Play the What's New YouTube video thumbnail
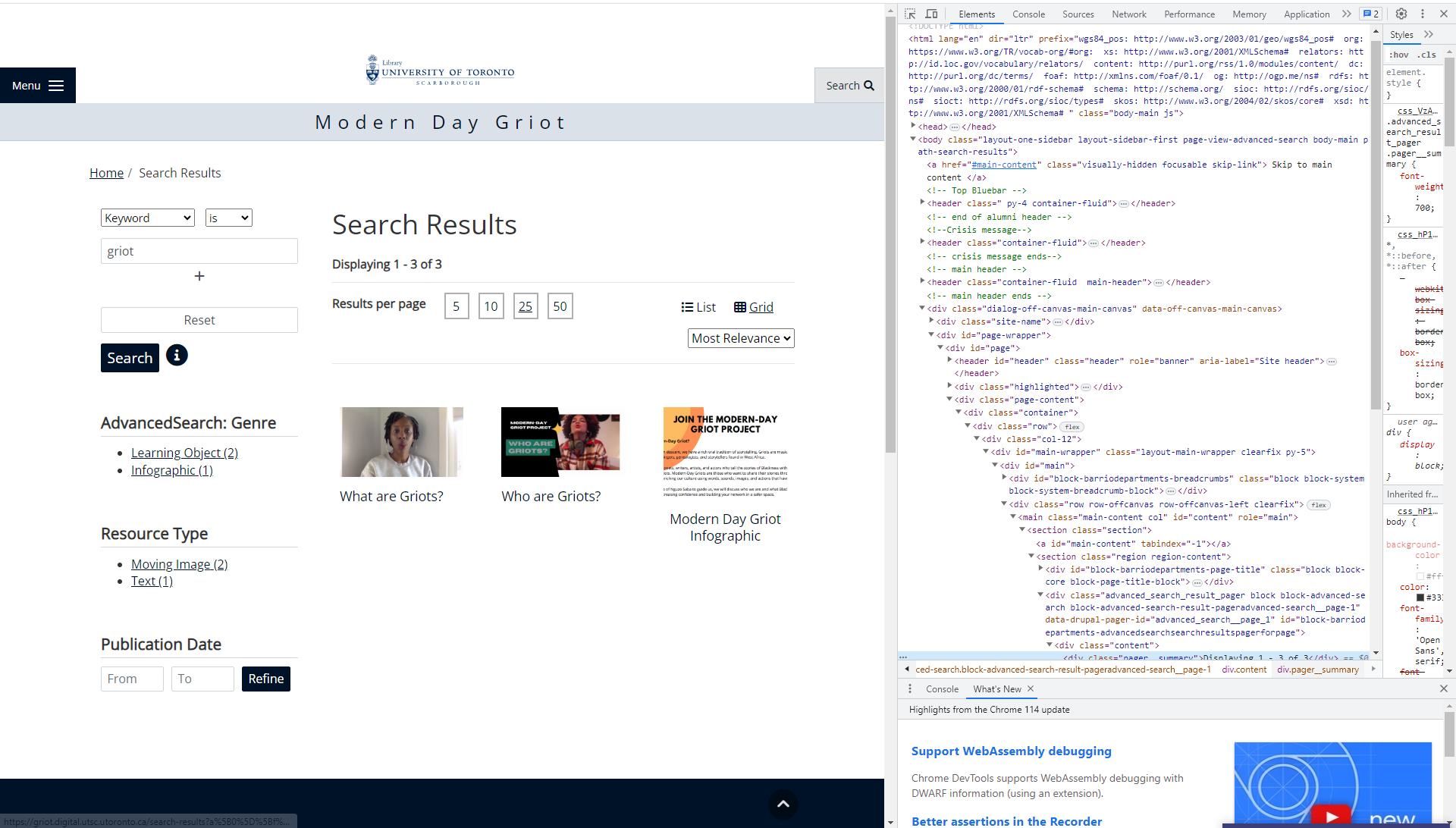1456x828 pixels. (x=1332, y=816)
